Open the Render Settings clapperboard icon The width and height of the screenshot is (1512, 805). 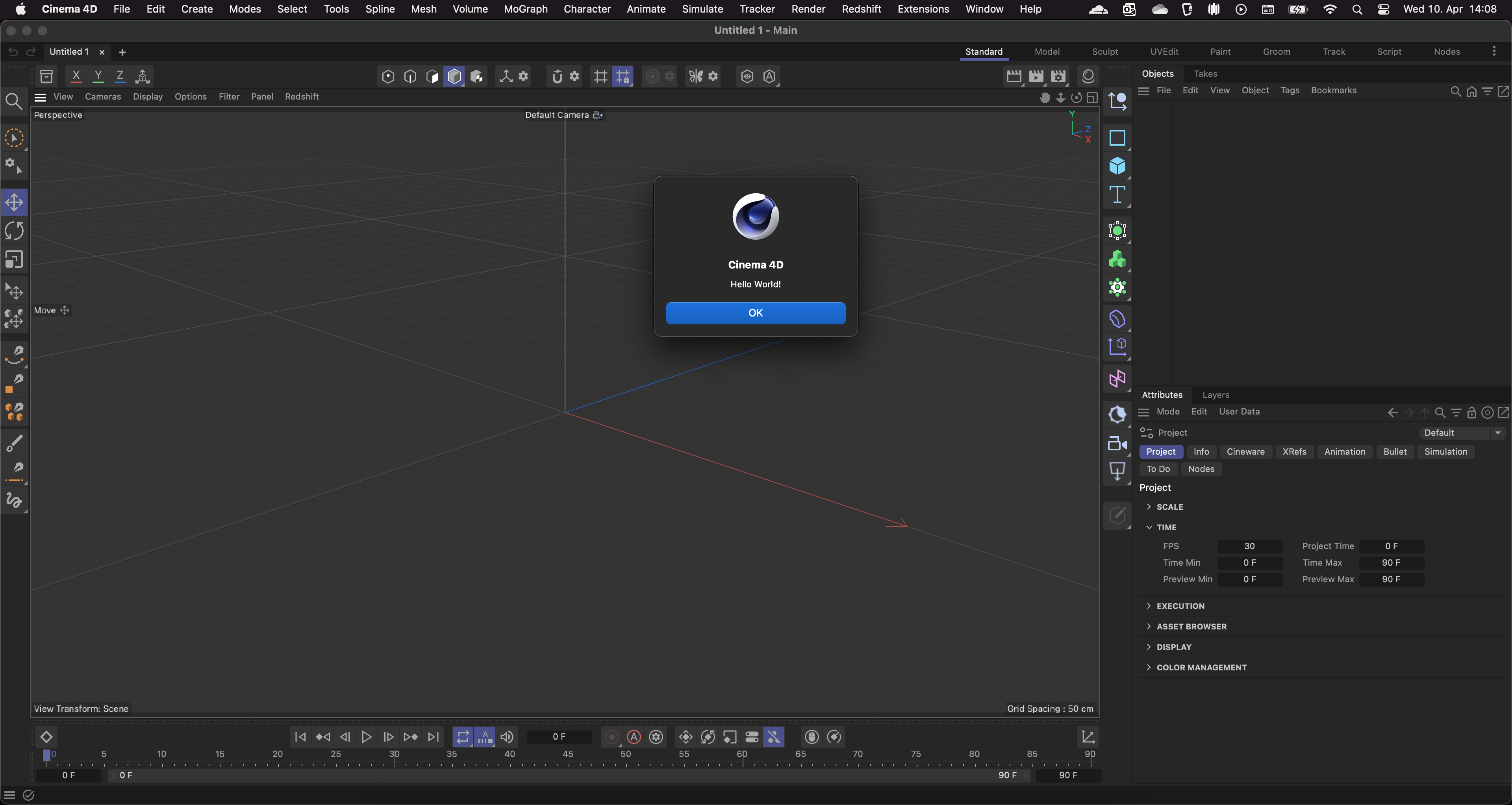pyautogui.click(x=1058, y=76)
